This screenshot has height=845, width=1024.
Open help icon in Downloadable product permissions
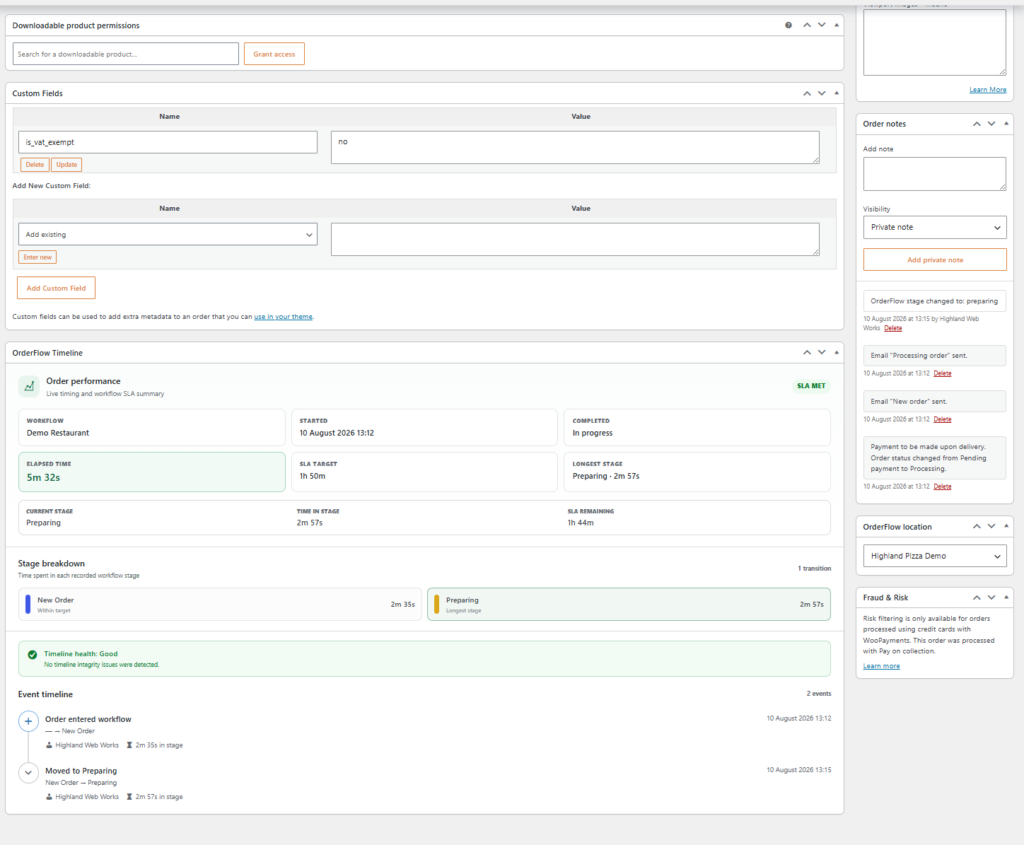pyautogui.click(x=788, y=25)
